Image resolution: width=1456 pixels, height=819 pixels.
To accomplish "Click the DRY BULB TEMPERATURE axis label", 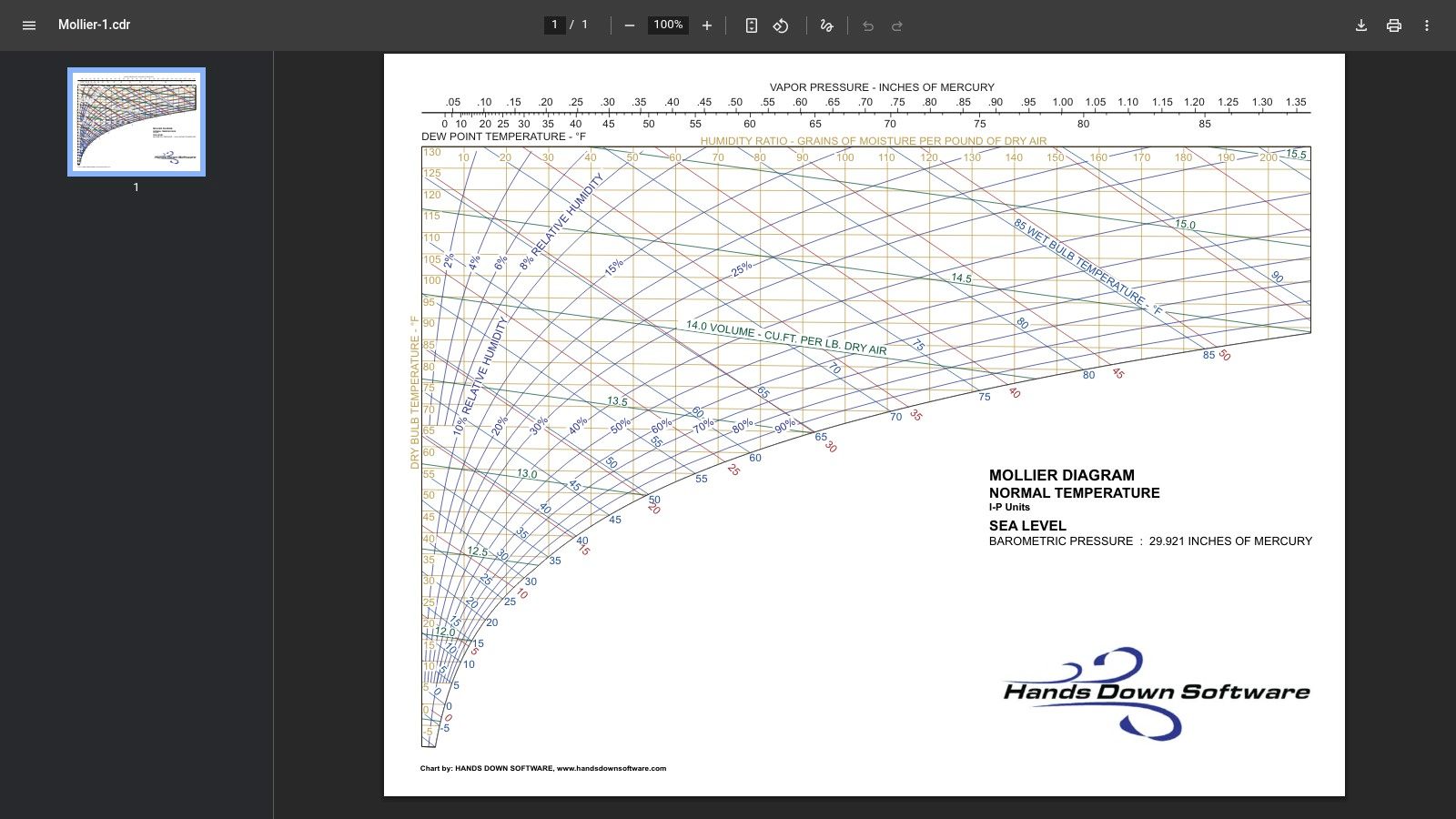I will click(415, 393).
